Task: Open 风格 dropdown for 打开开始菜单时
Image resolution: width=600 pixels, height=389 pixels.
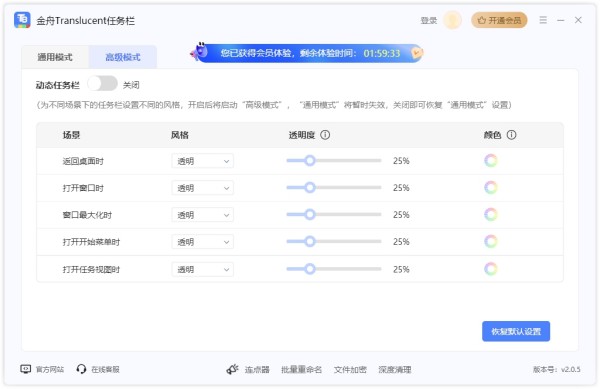Action: tap(202, 242)
